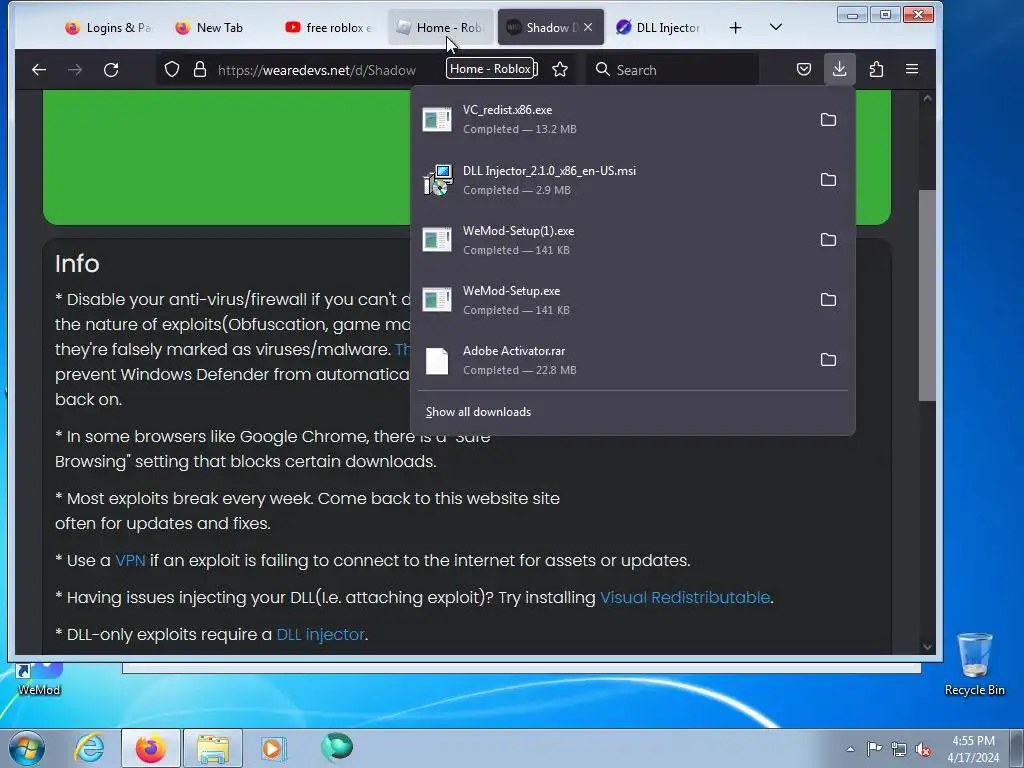Click page scrollbar up arrow

927,98
